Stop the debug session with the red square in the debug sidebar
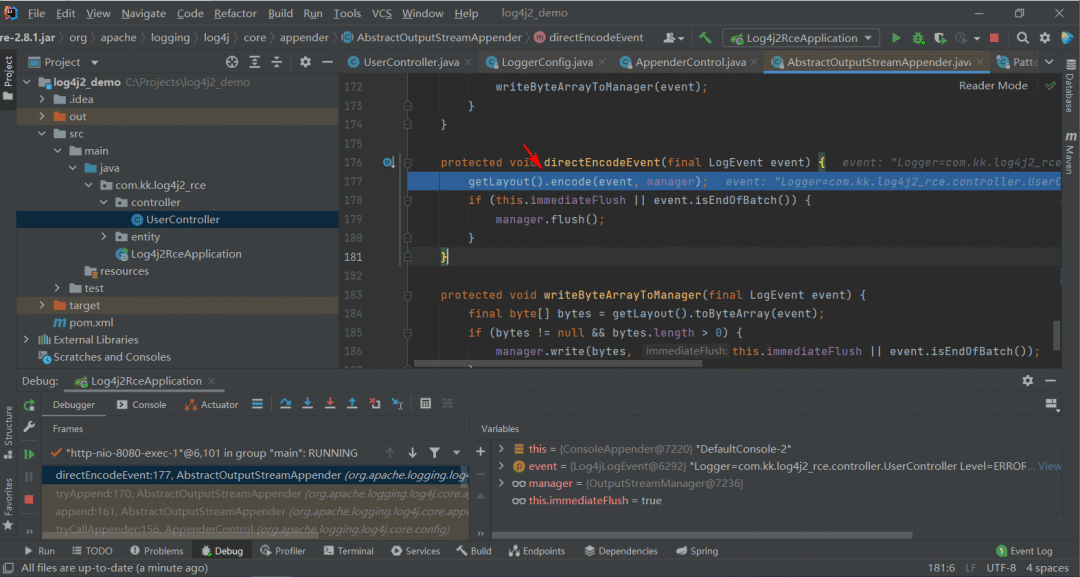Image resolution: width=1080 pixels, height=577 pixels. tap(29, 498)
